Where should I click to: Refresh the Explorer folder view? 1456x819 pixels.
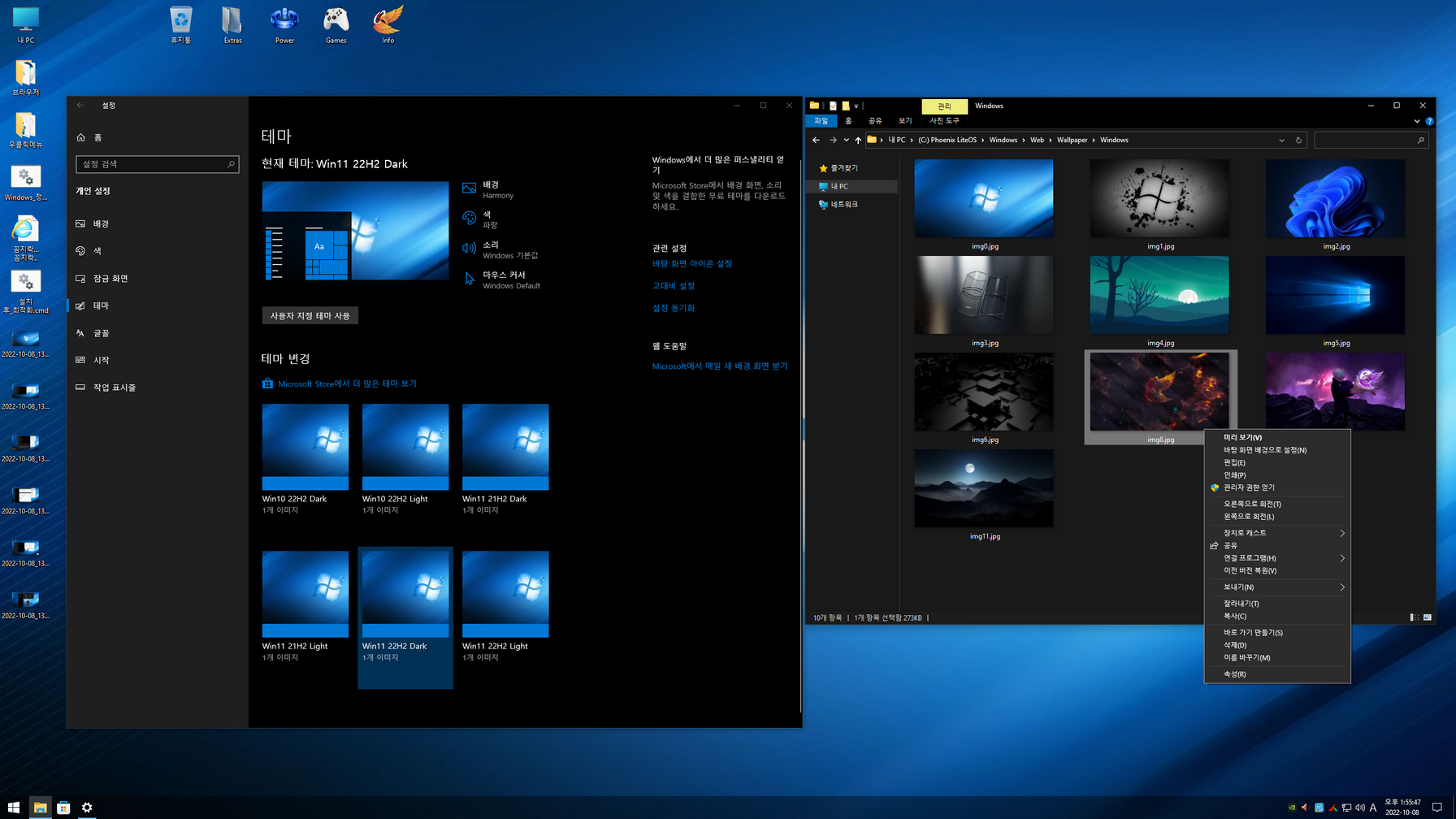[x=1298, y=140]
